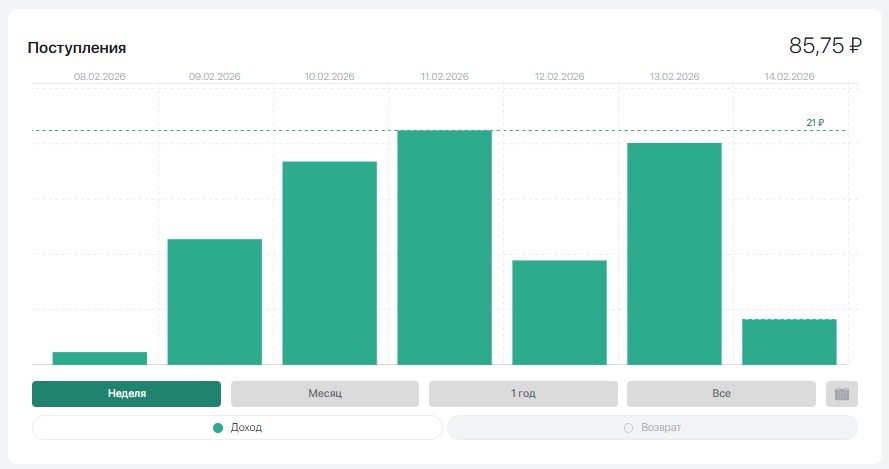Click the 14.02.2026 income bar
Screen dimensions: 889x469
pos(789,342)
